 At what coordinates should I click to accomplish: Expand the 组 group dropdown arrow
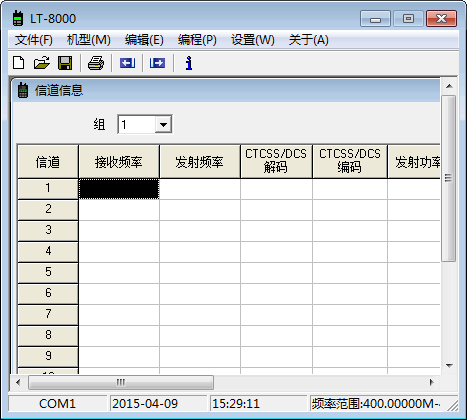click(163, 125)
